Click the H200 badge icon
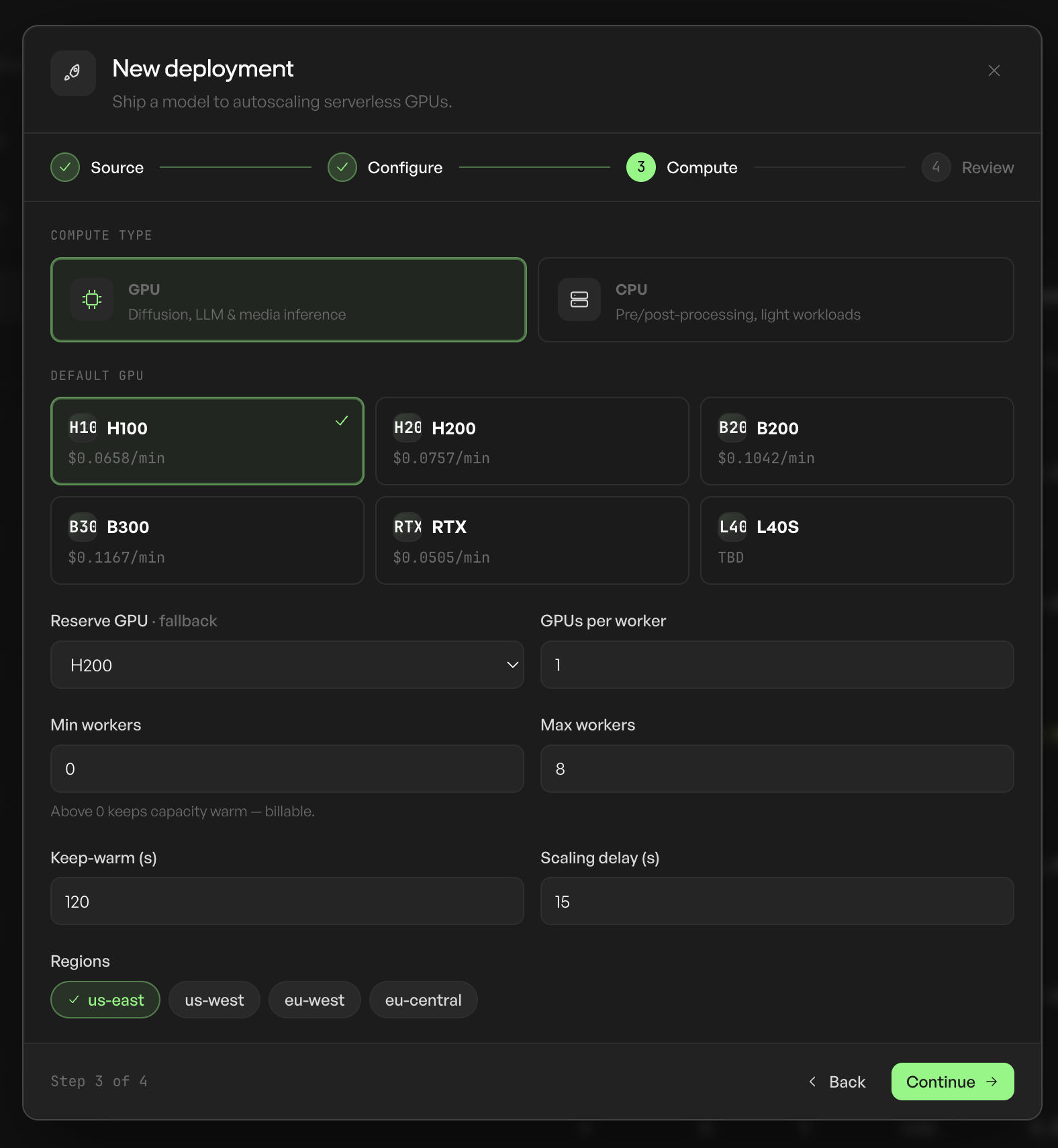This screenshot has height=1148, width=1058. pyautogui.click(x=407, y=428)
